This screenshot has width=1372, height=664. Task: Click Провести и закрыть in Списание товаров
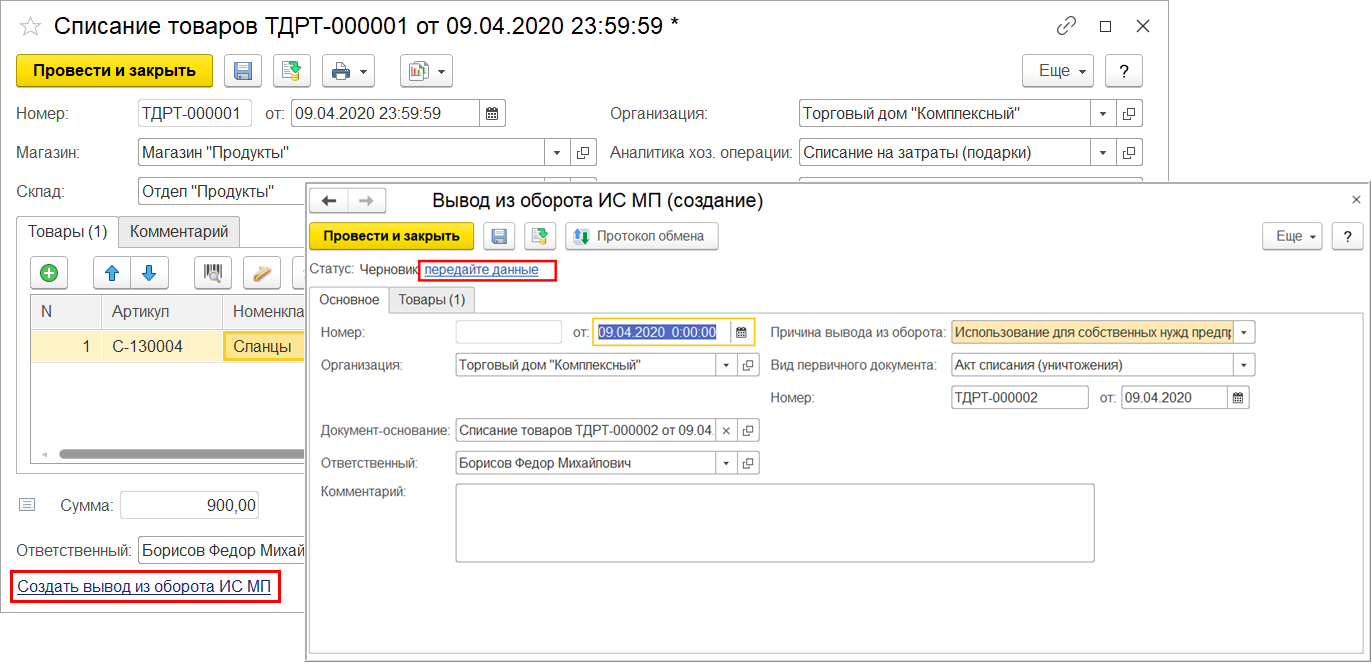(114, 71)
